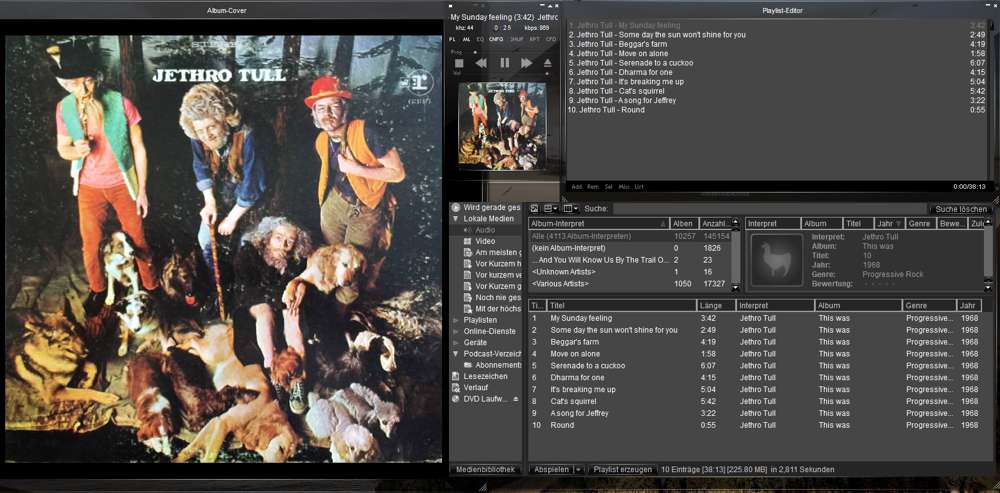This screenshot has width=1000, height=493.
Task: Expand the Playlisten tree node
Action: coord(456,320)
